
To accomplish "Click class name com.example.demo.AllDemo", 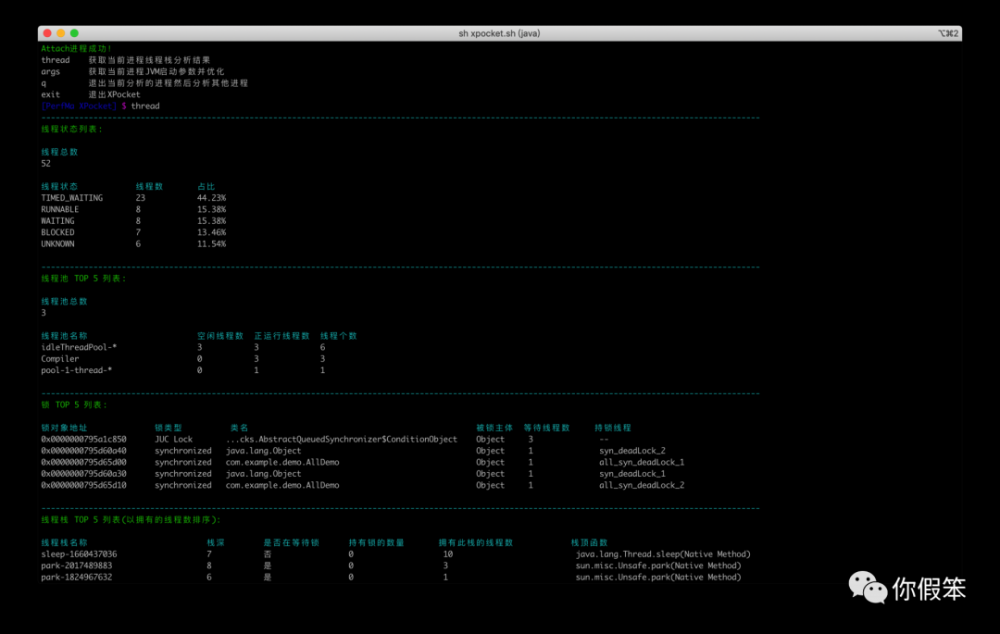I will (284, 462).
